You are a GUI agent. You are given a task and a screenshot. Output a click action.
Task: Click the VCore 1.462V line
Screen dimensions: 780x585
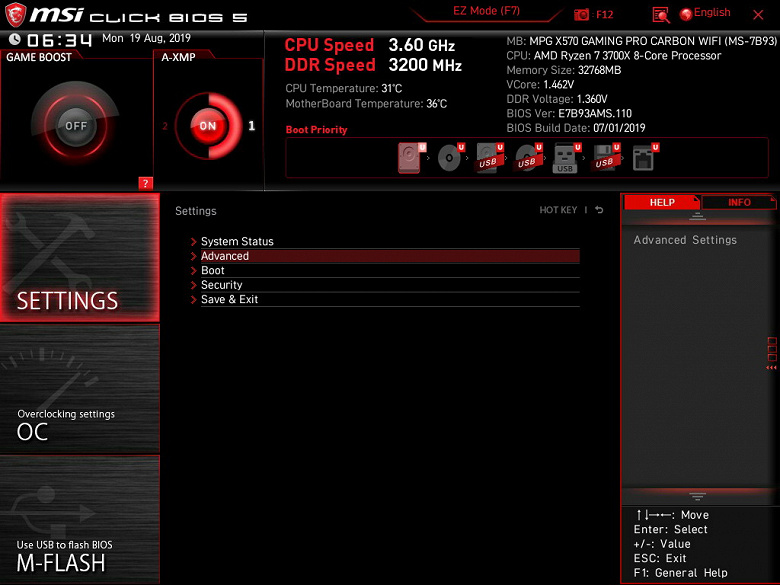(x=540, y=85)
